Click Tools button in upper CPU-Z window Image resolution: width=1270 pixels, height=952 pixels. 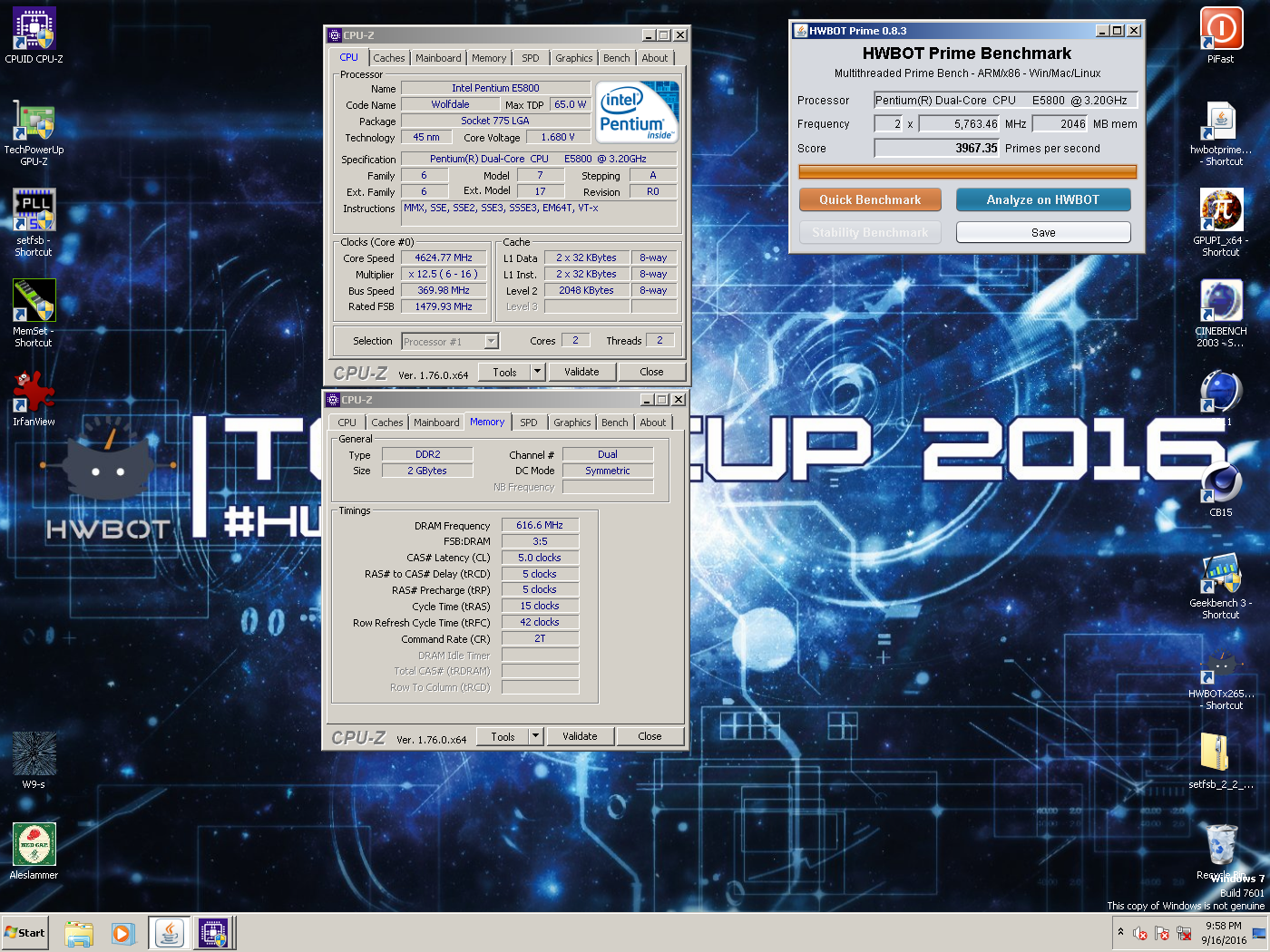pos(504,372)
